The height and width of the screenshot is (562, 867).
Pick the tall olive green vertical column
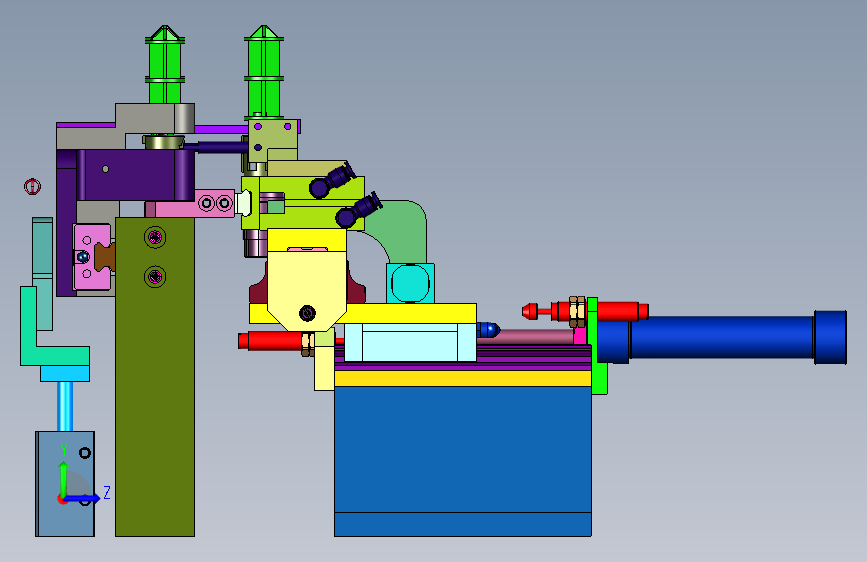(x=155, y=376)
